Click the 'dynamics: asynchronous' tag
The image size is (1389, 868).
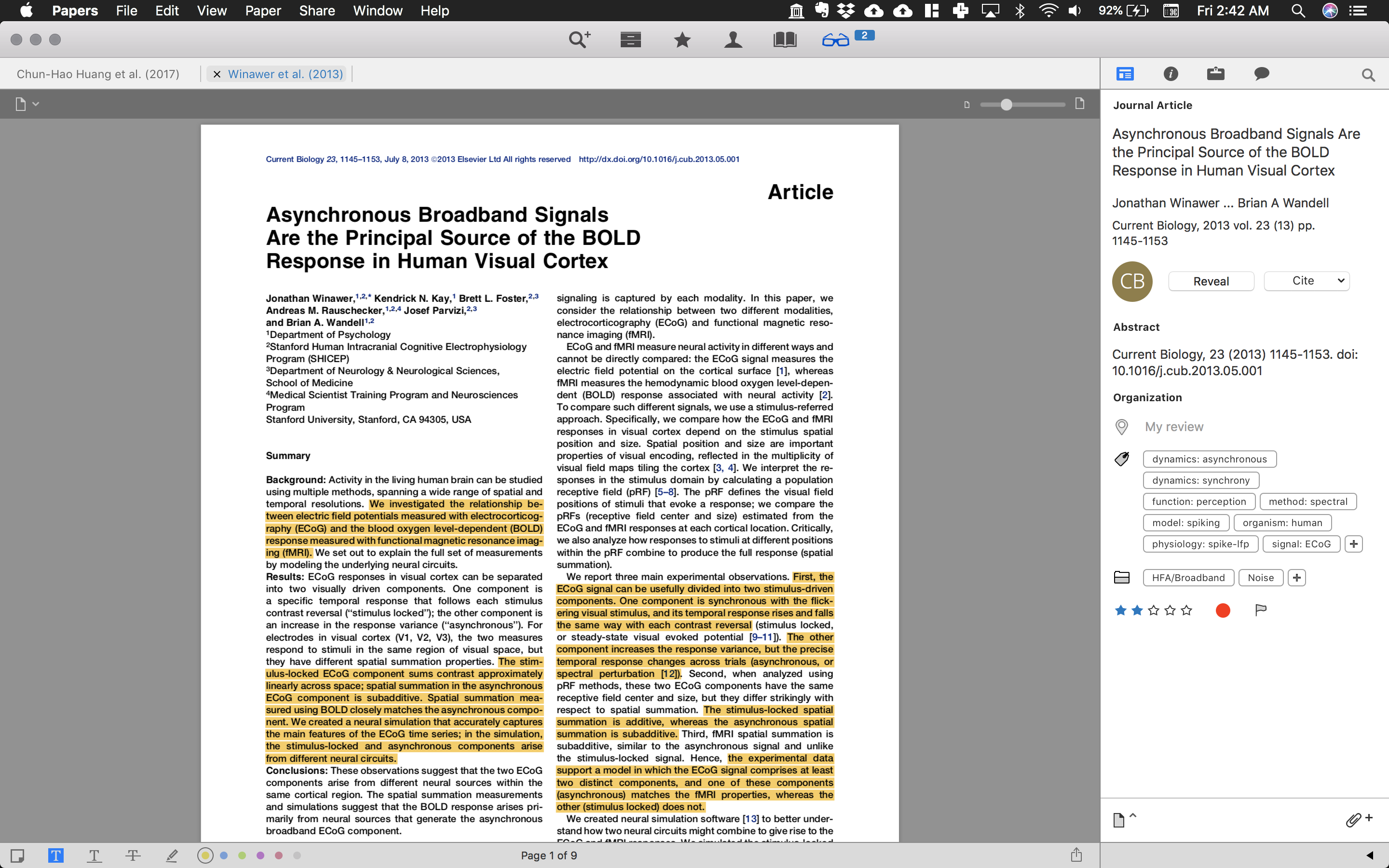(x=1210, y=459)
